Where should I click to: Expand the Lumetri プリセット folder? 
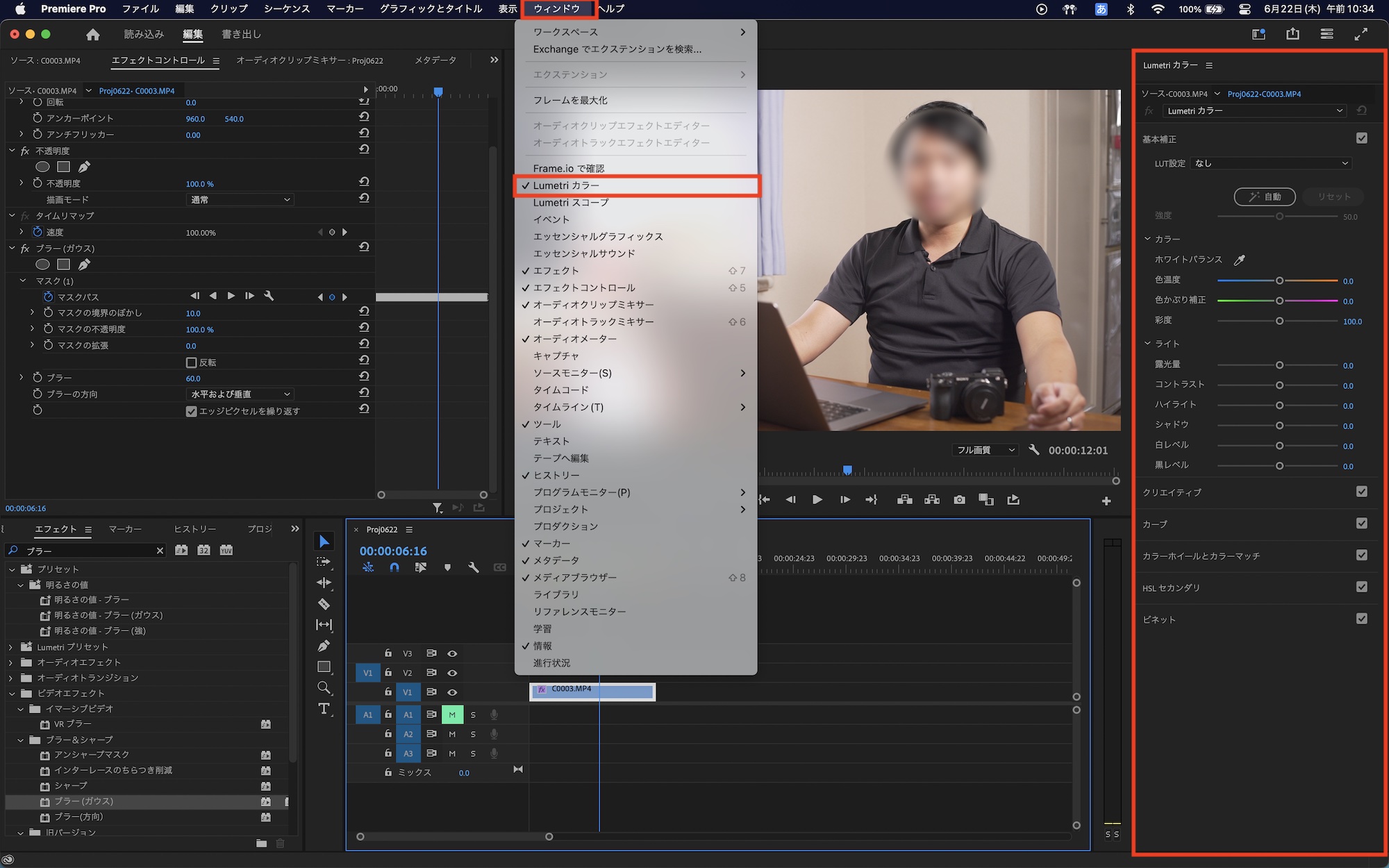point(10,647)
